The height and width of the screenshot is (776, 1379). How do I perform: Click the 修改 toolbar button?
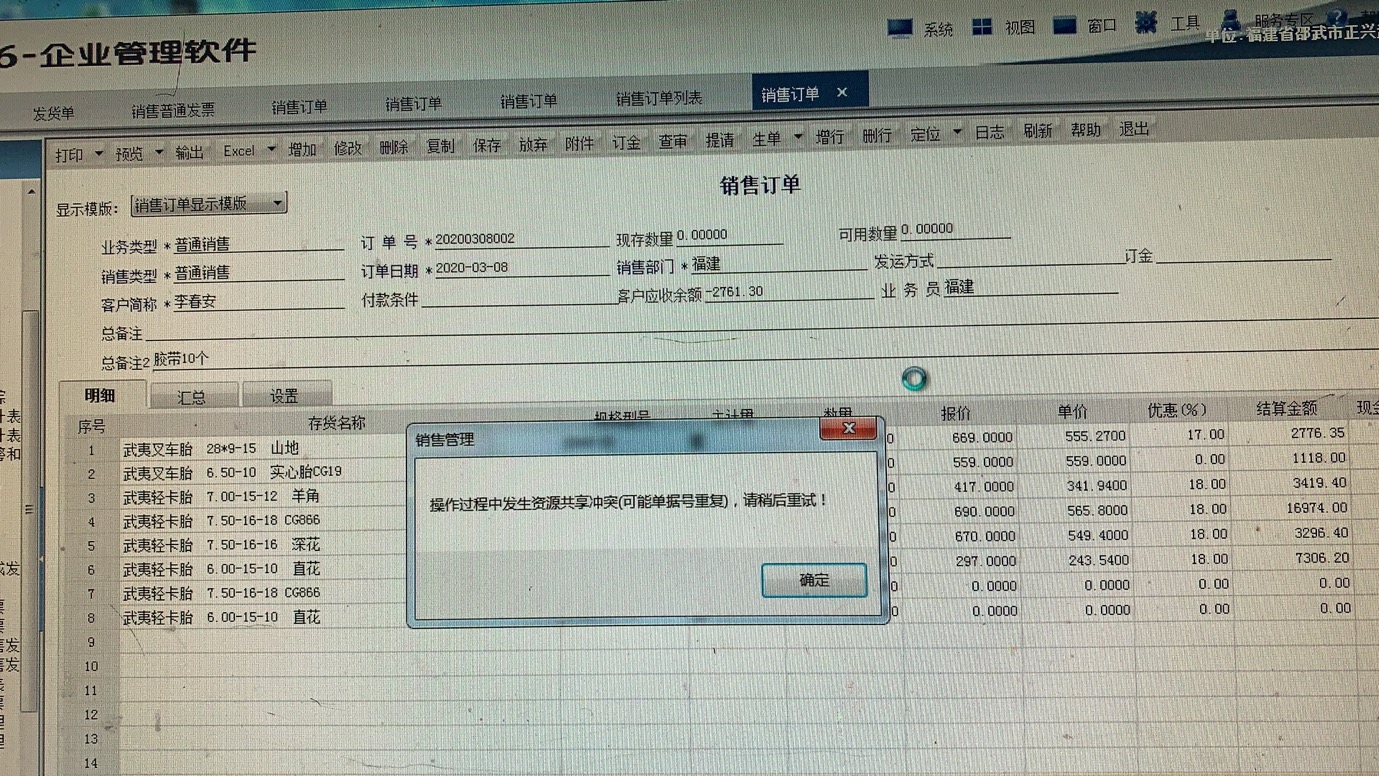click(348, 148)
